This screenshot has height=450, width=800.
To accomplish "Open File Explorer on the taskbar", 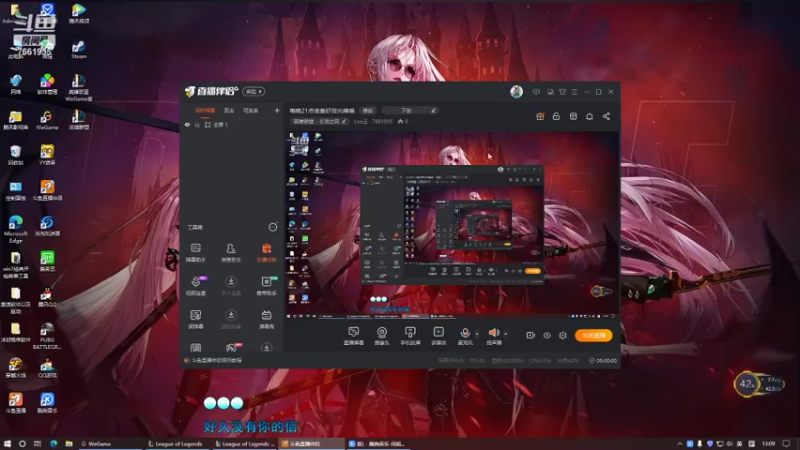I will [x=69, y=444].
